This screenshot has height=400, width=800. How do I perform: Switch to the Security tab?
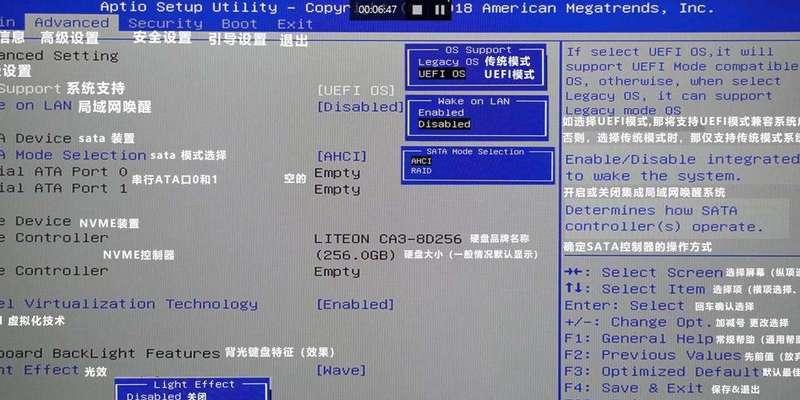coord(165,23)
